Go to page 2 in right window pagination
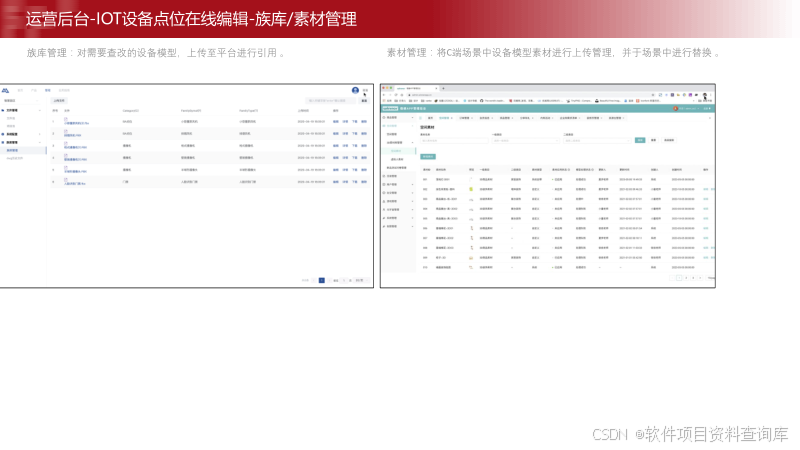Screen dimensions: 800x450 [x=686, y=278]
